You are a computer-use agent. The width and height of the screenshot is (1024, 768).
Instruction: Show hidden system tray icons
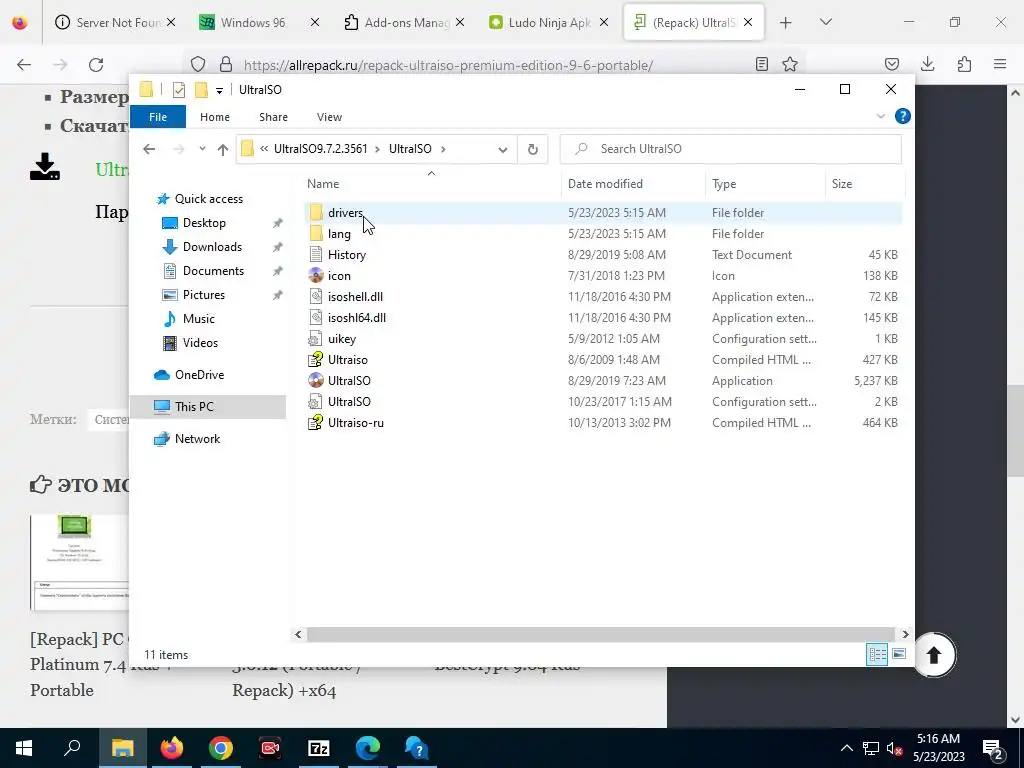846,748
